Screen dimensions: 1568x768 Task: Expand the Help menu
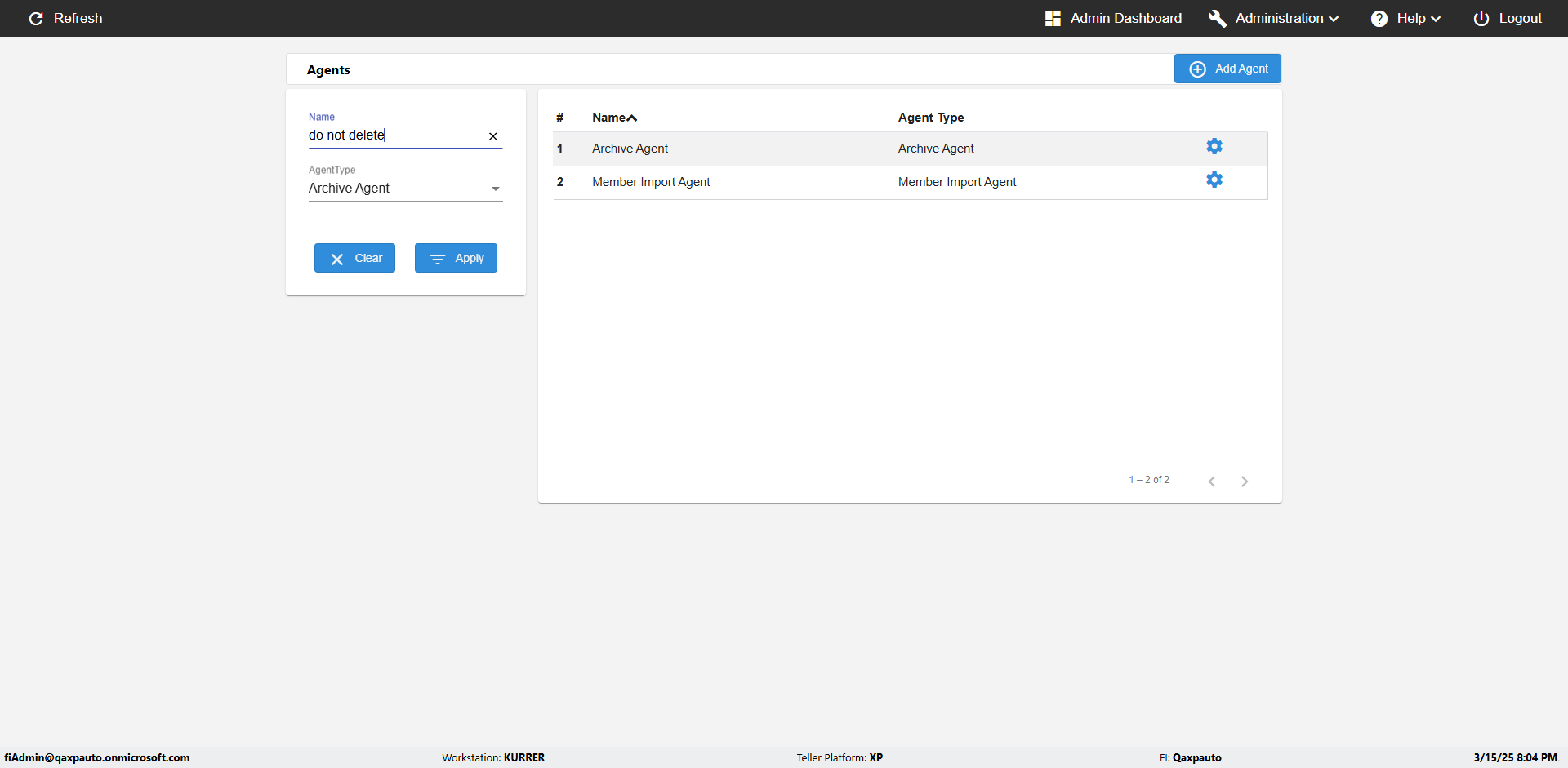click(x=1405, y=18)
